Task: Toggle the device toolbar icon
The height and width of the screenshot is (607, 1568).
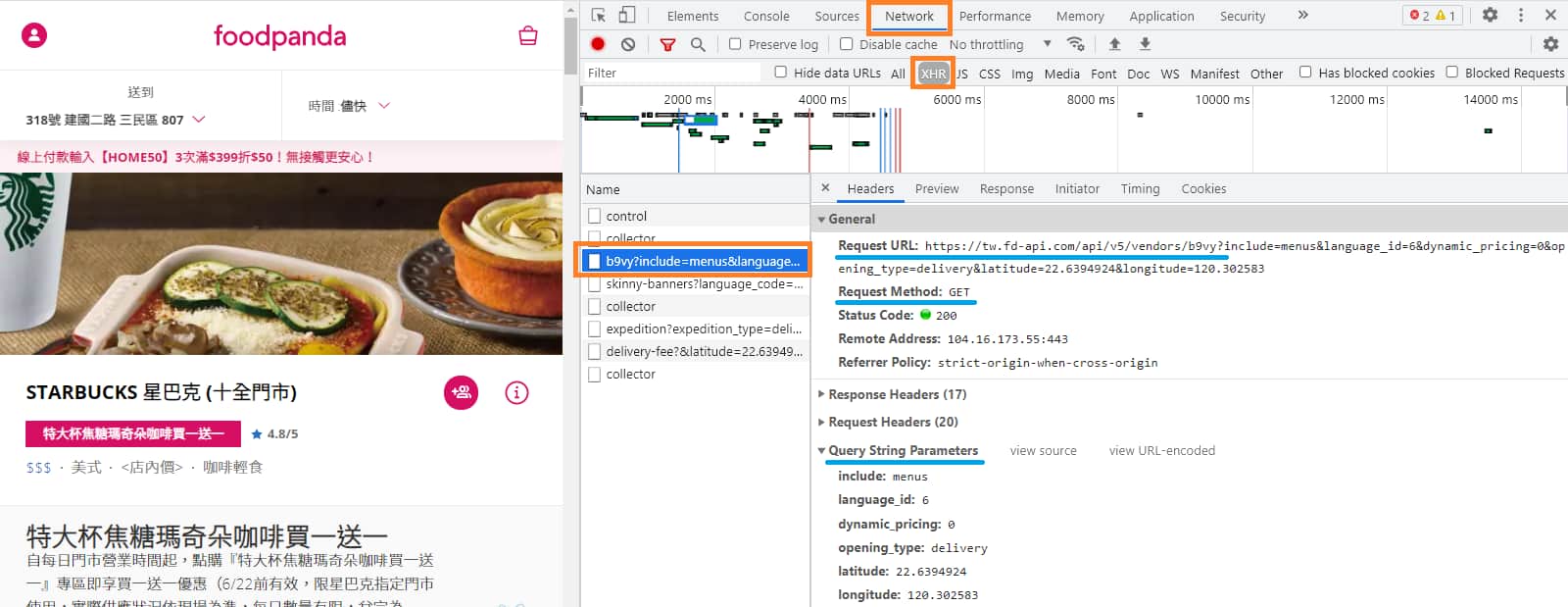Action: click(x=627, y=16)
